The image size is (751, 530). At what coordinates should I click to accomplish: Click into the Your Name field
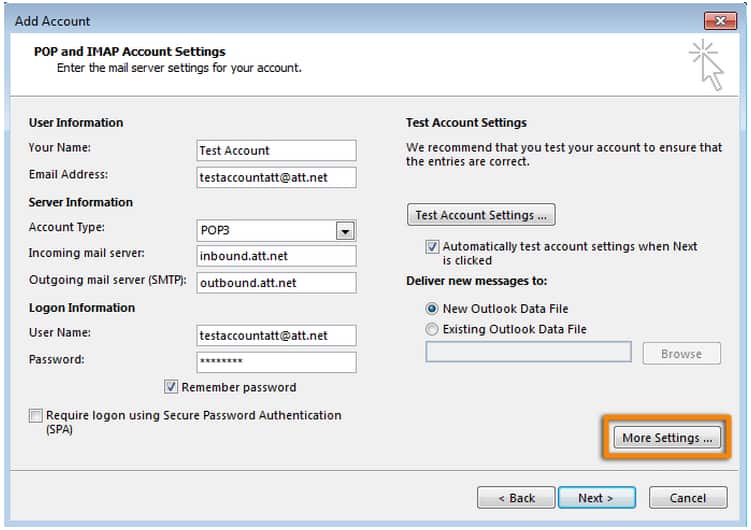(x=276, y=151)
